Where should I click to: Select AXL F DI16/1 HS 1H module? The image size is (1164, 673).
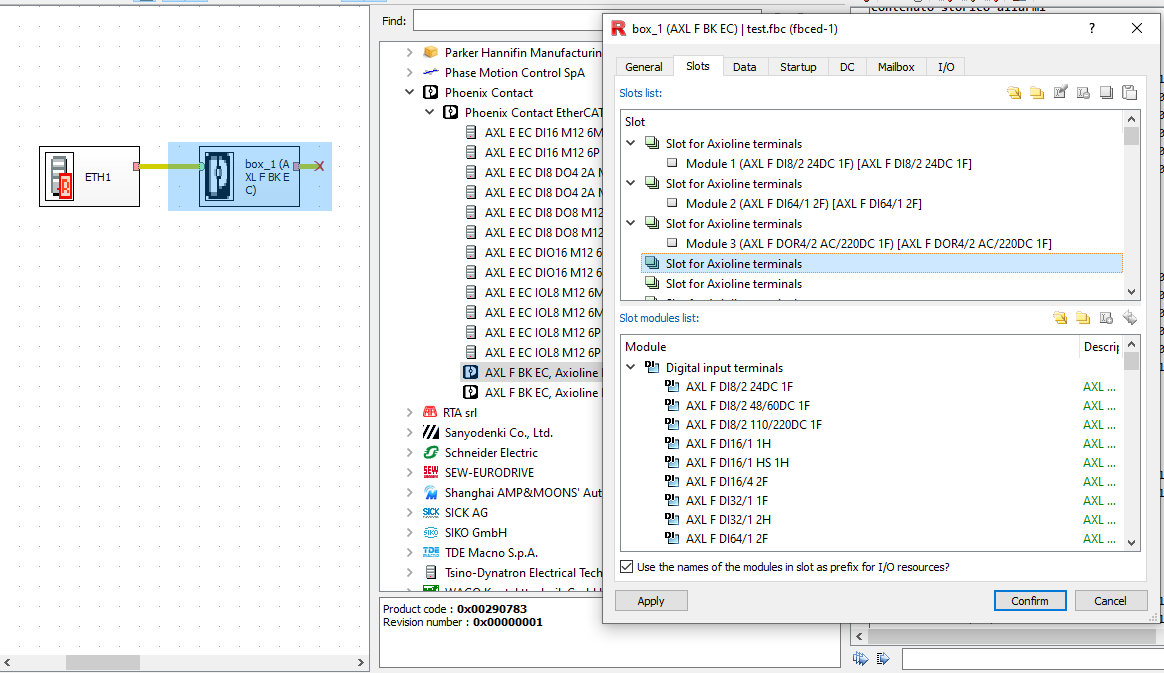[737, 462]
